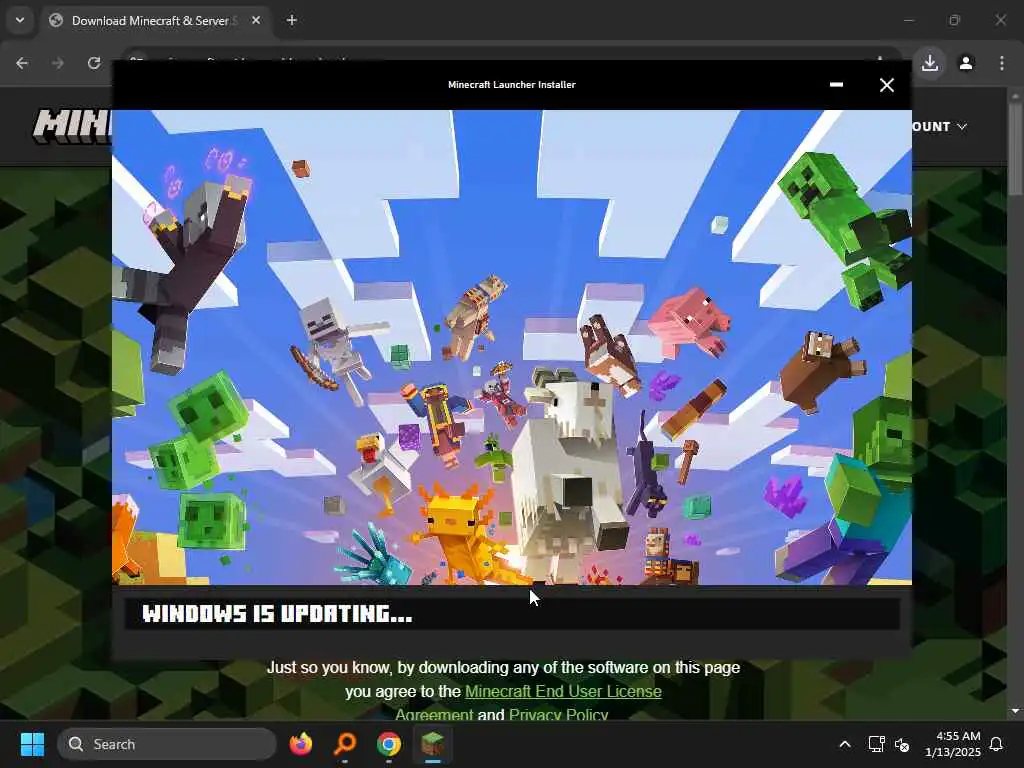1024x768 pixels.
Task: Click the muted volume tray icon
Action: [x=902, y=744]
